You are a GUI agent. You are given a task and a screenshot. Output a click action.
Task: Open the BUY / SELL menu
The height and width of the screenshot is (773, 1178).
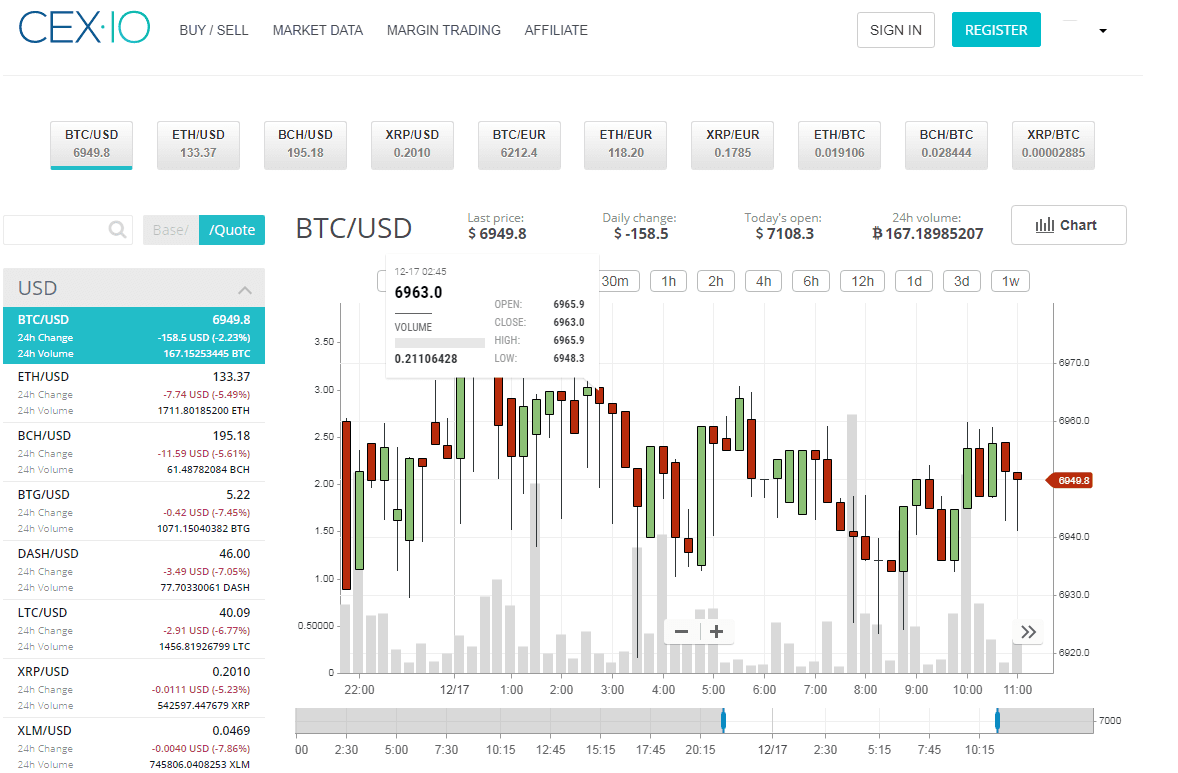213,30
